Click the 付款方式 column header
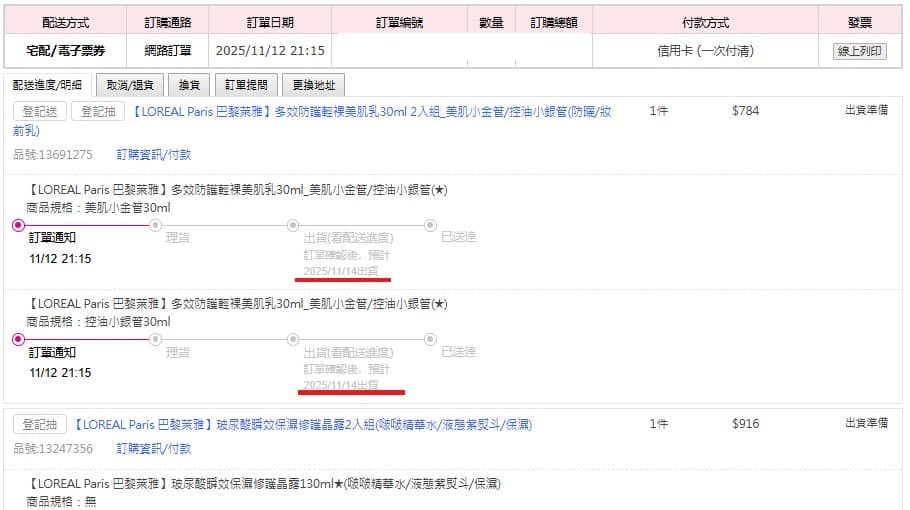 tap(705, 23)
